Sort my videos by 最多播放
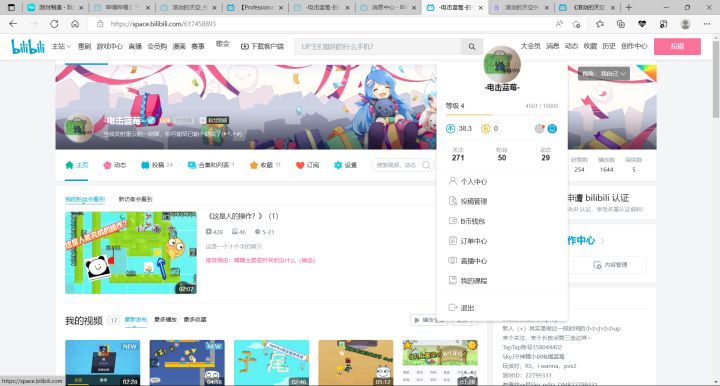This screenshot has height=386, width=720. 165,319
